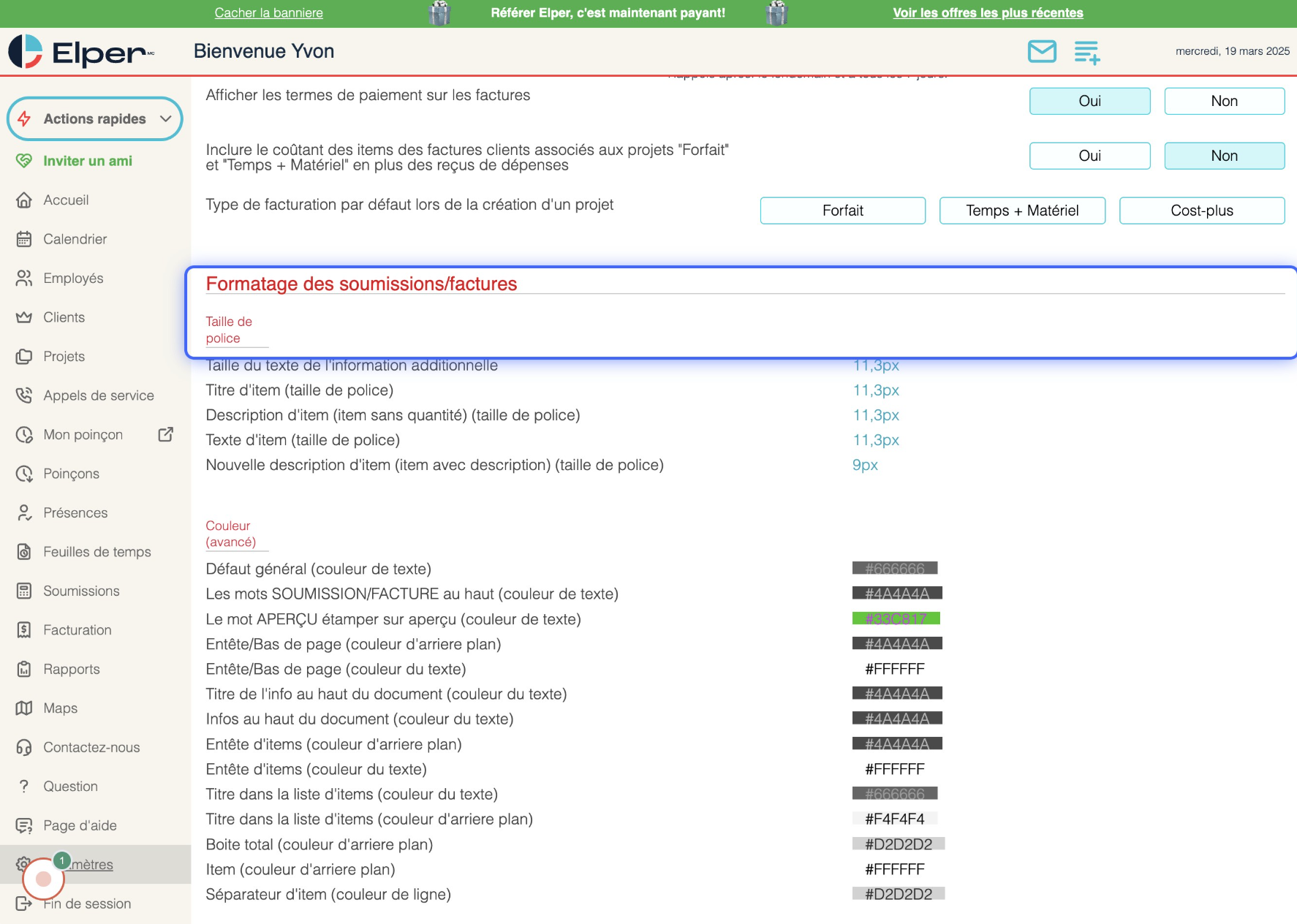This screenshot has height=924, width=1297.
Task: Click the Présences person-check icon
Action: point(24,512)
